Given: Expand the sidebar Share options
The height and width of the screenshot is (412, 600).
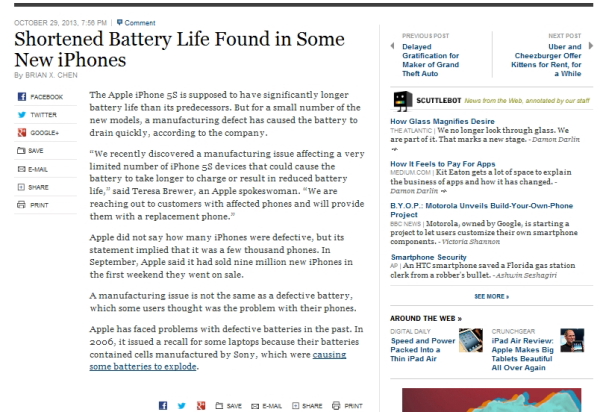Looking at the screenshot, I should click(x=21, y=187).
